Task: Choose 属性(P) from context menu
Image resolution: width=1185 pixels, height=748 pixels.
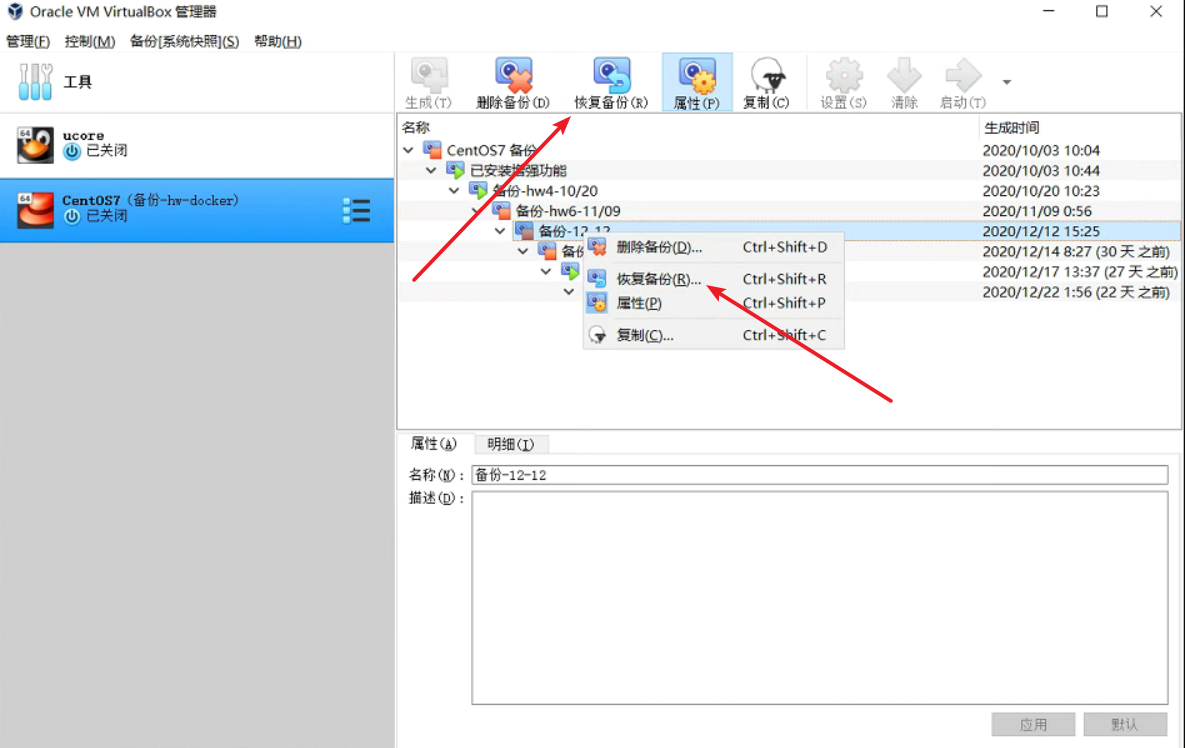Action: (713, 303)
